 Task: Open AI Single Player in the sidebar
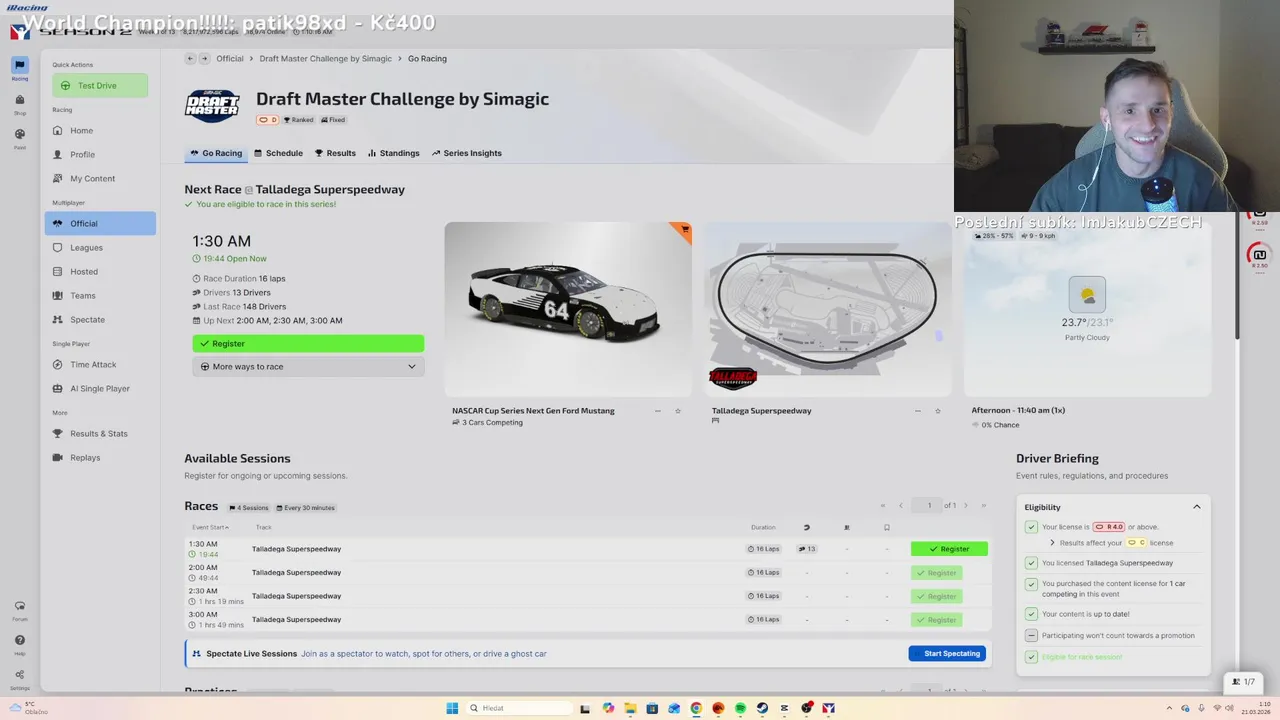(100, 388)
